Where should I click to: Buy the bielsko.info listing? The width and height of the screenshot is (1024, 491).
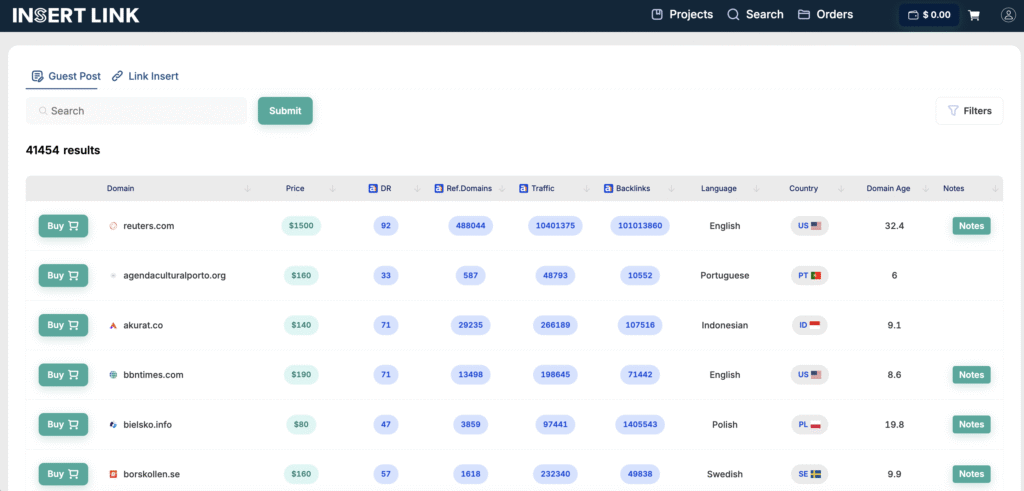[63, 424]
